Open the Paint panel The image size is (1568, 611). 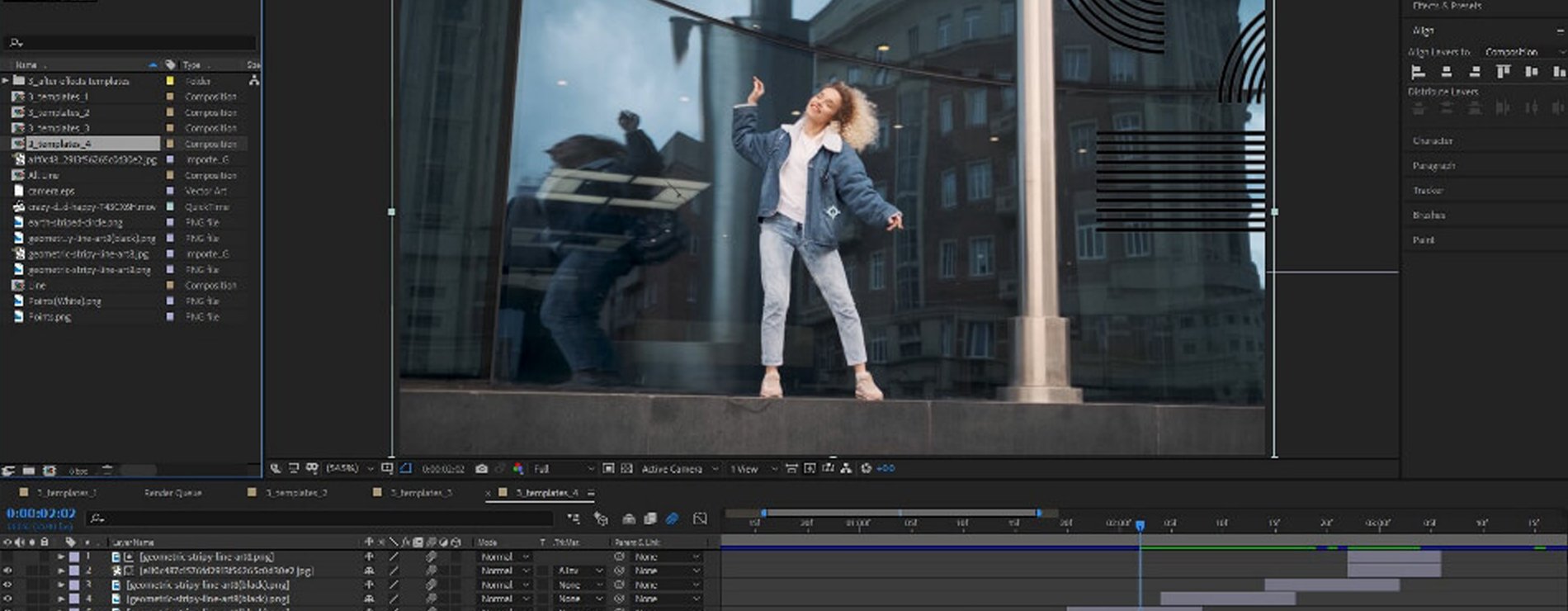point(1424,240)
